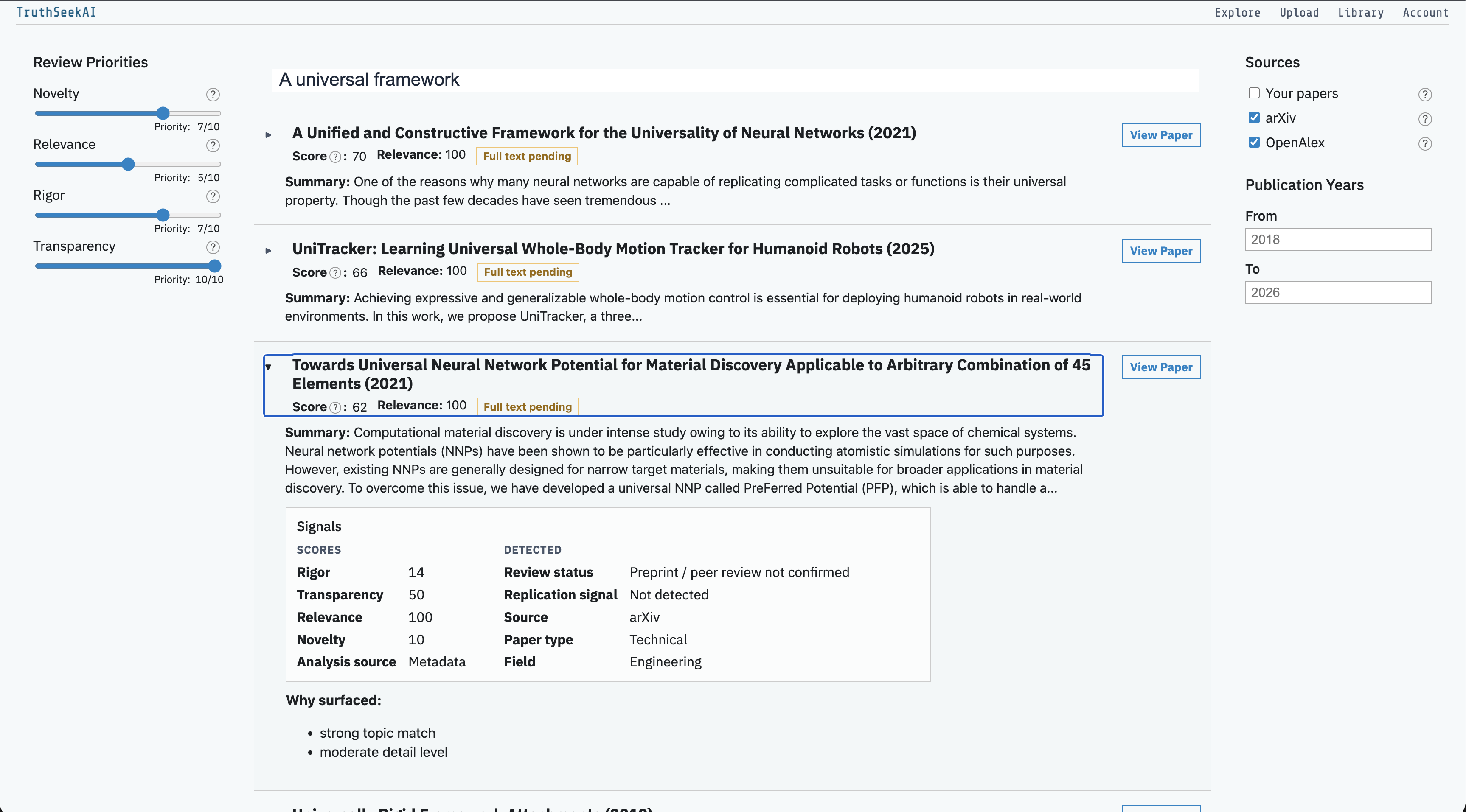Click Full text pending badge on Neural Network Potential paper

528,407
